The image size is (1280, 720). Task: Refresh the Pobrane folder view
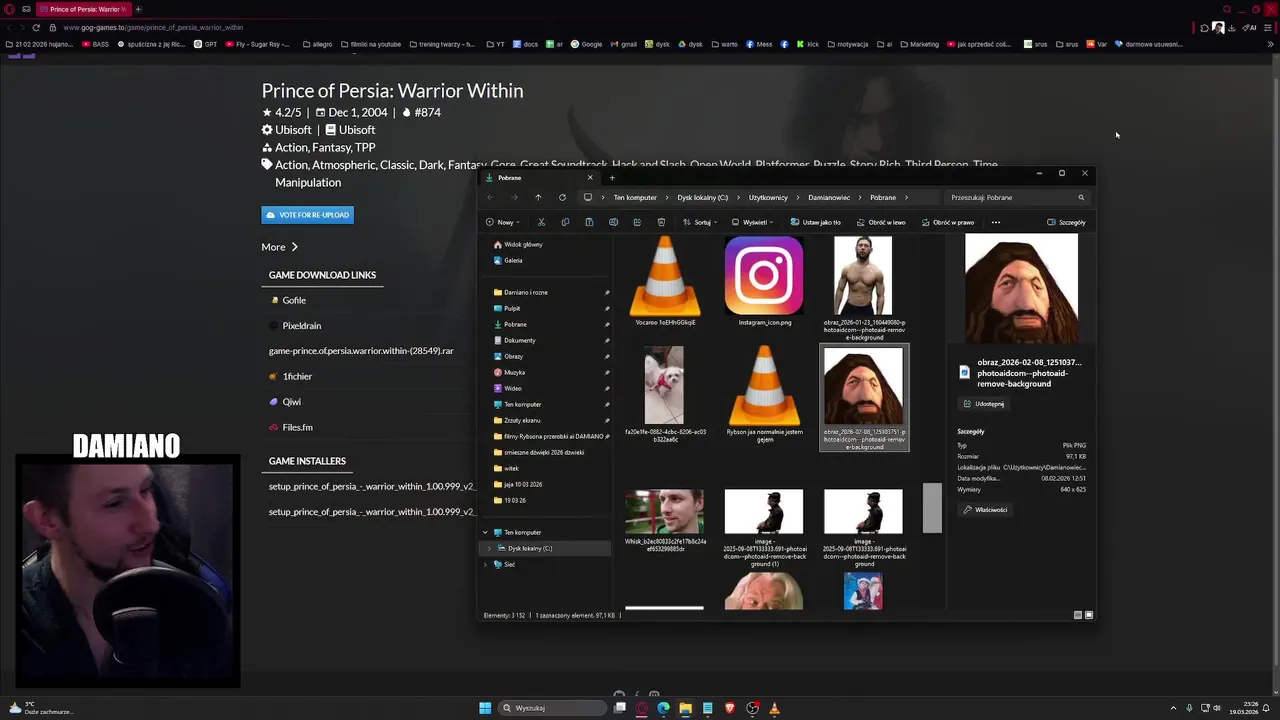coord(562,197)
